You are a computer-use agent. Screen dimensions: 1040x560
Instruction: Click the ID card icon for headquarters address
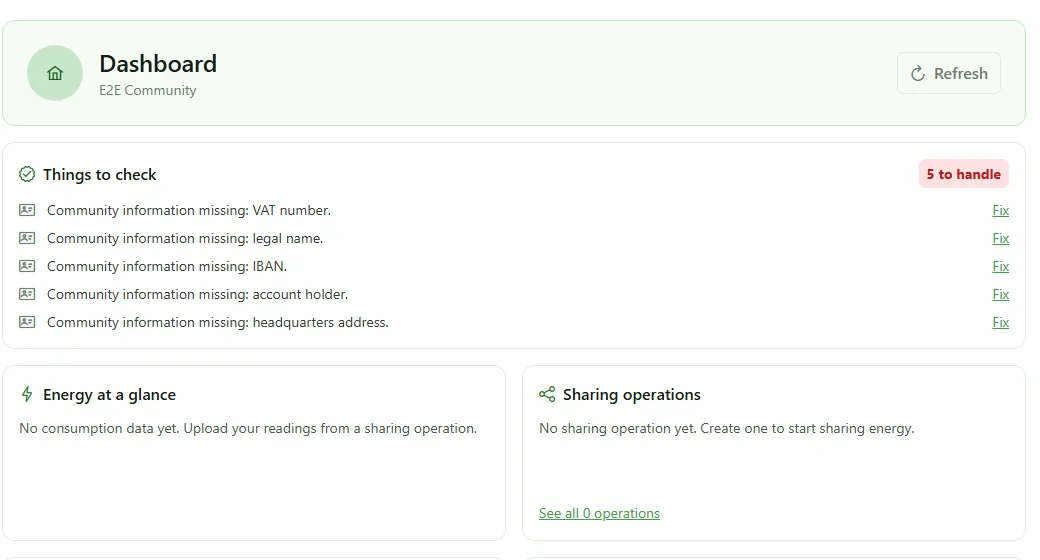[x=27, y=322]
